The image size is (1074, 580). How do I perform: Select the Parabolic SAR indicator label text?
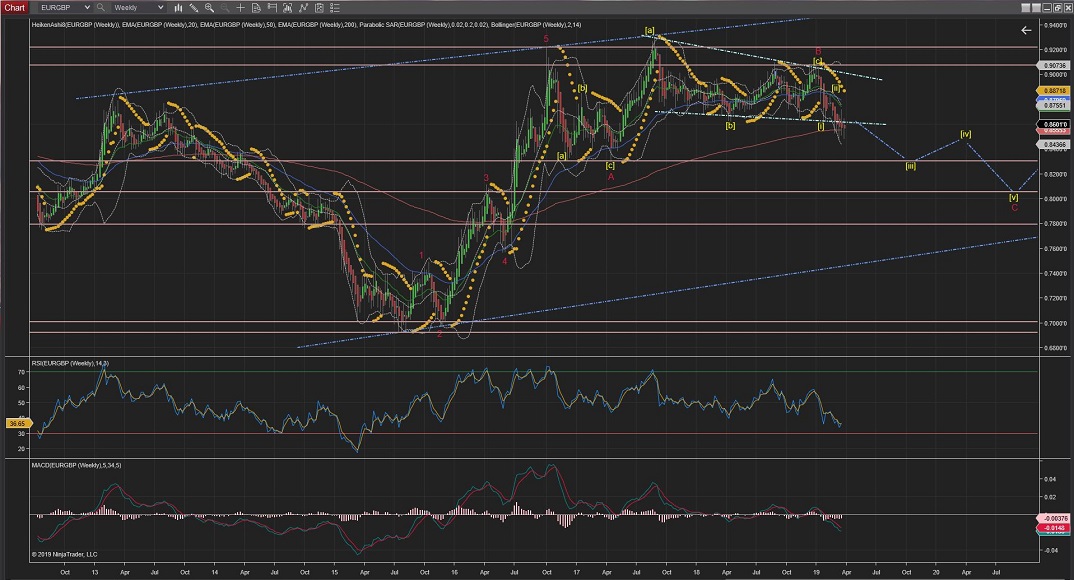click(x=425, y=25)
